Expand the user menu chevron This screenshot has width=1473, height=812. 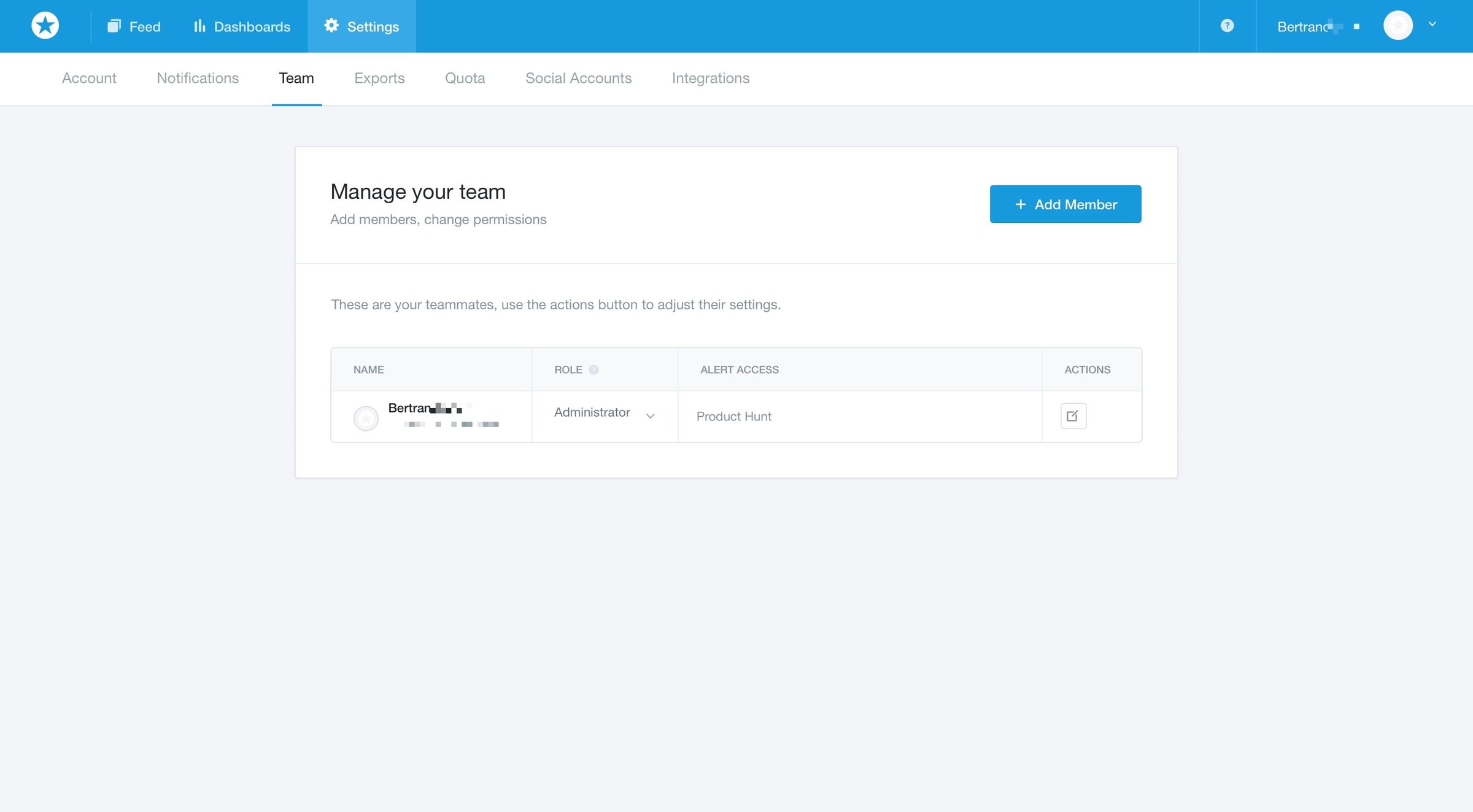click(1432, 24)
